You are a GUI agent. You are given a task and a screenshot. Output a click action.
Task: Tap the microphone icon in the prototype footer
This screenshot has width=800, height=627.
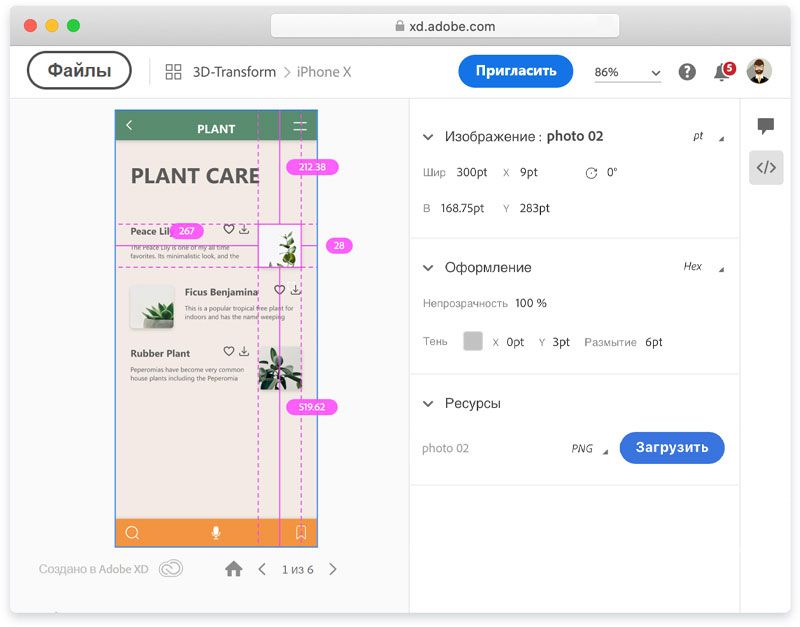coord(216,533)
